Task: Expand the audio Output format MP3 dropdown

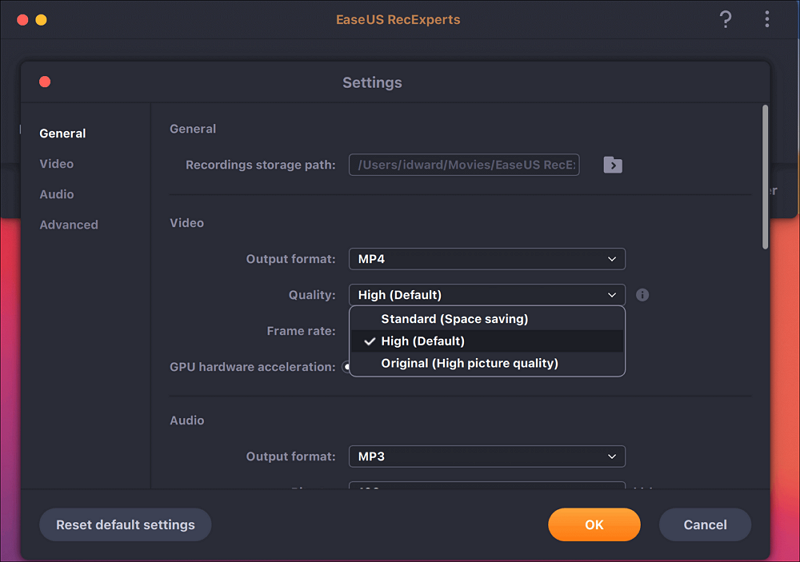Action: pyautogui.click(x=487, y=457)
